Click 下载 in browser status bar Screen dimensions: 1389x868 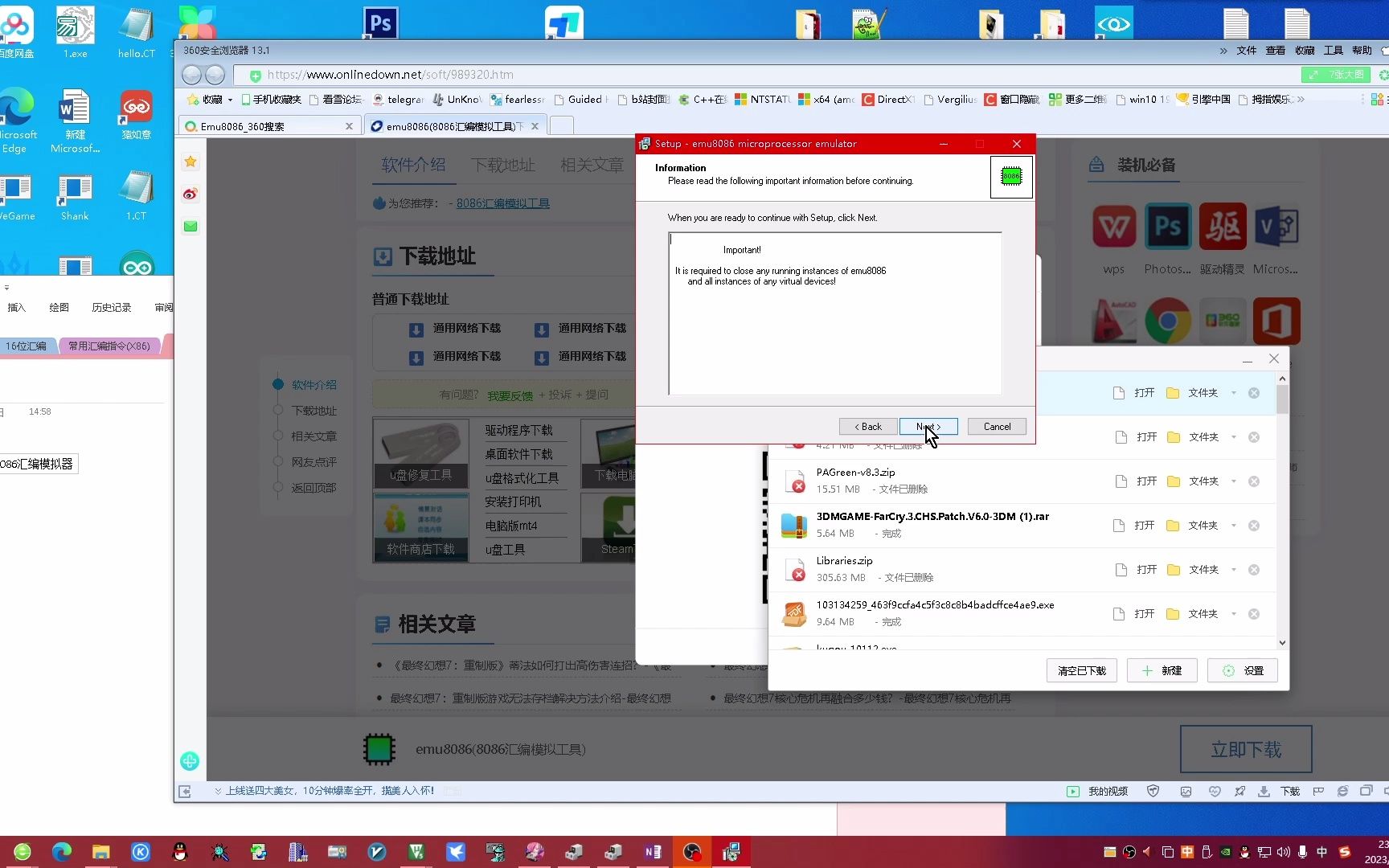[1280, 792]
